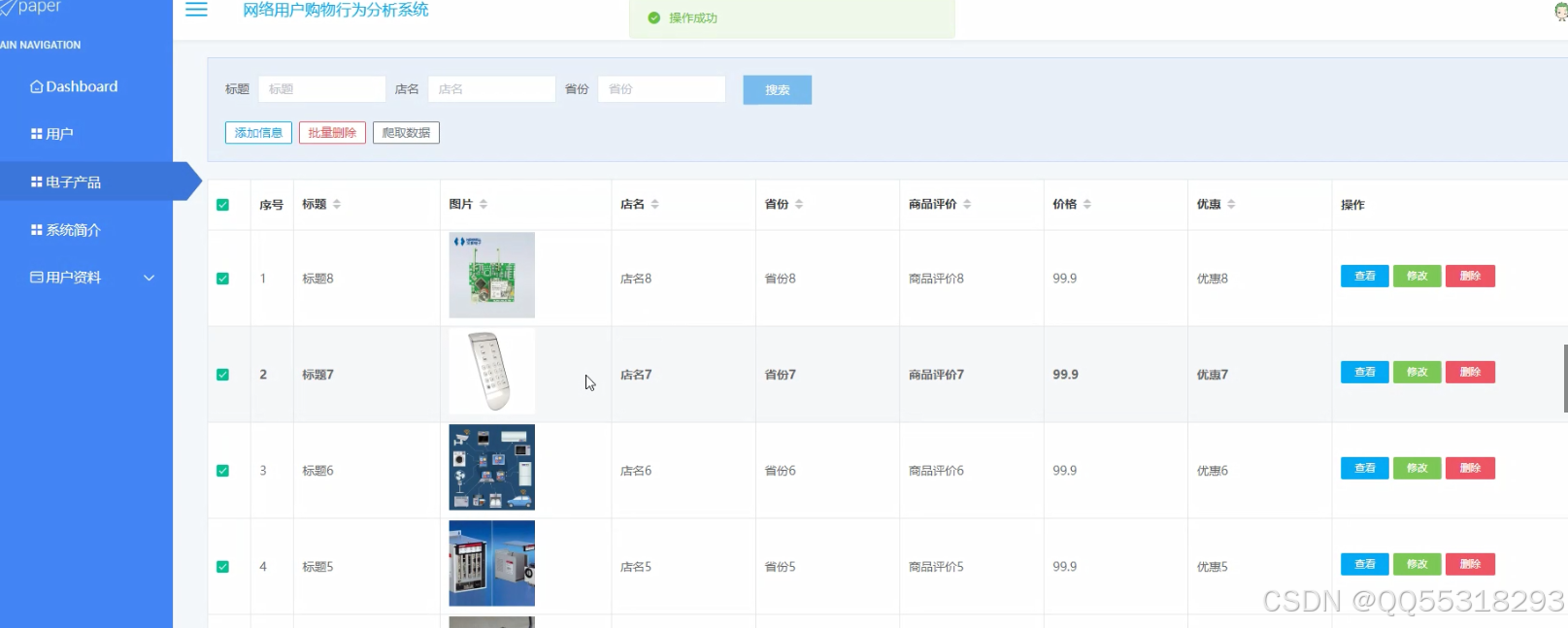Click the 网络用户购物行为分析系统 title

[335, 10]
